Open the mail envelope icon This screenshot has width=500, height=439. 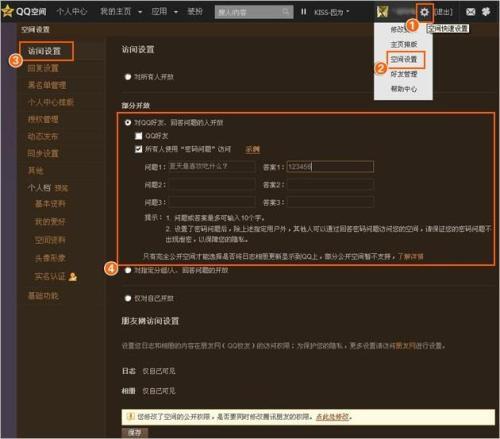click(470, 12)
